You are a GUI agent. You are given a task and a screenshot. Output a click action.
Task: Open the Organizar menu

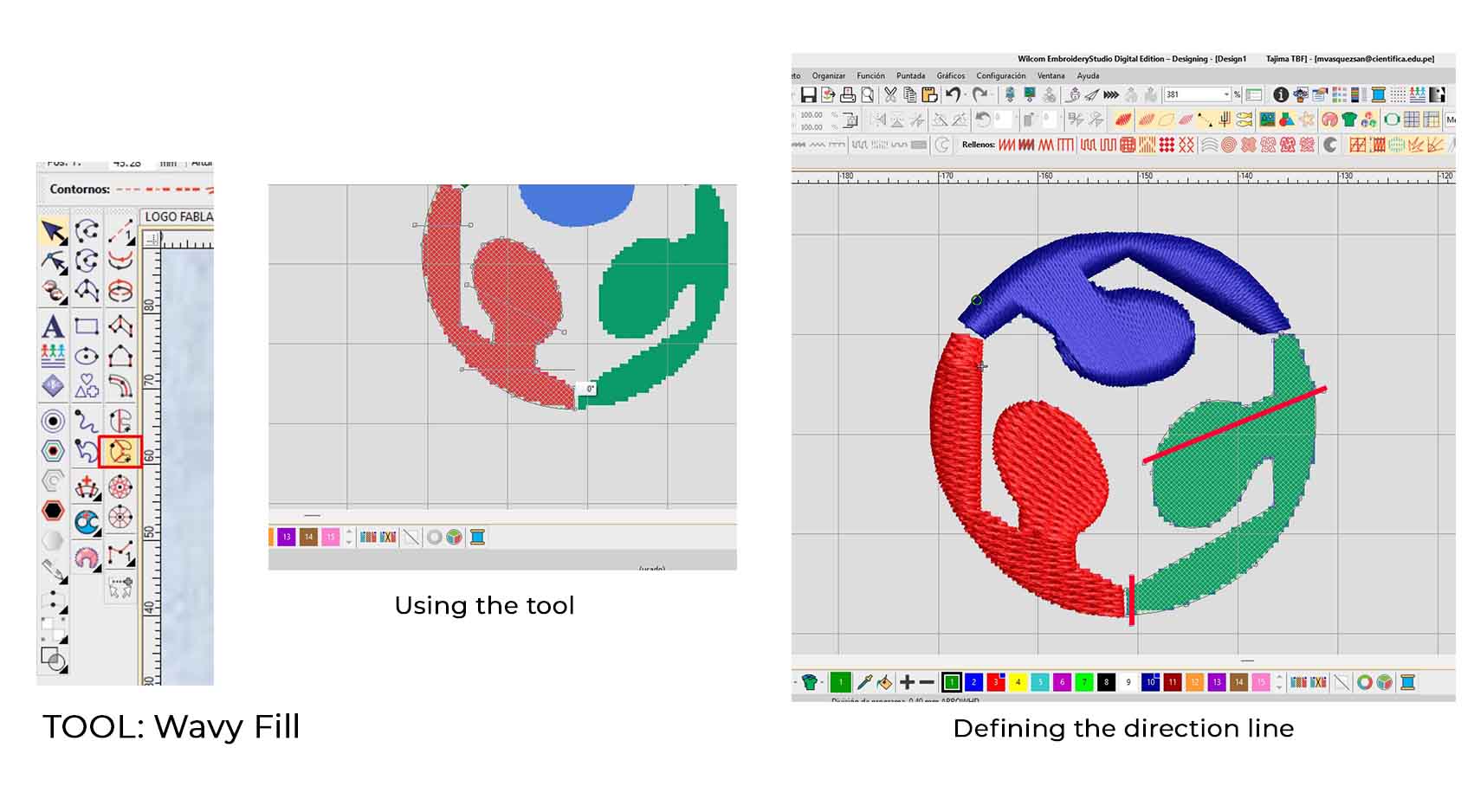[x=828, y=76]
